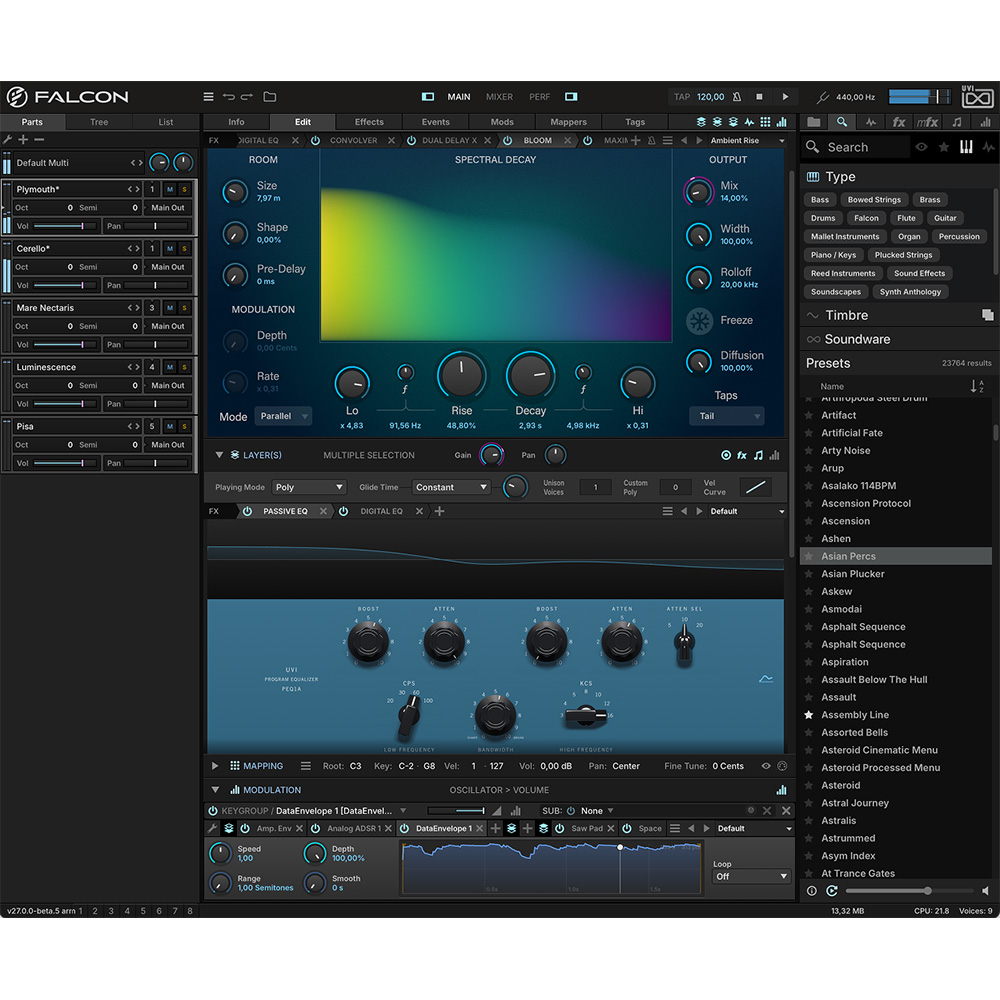
Task: Open the fx browser tab
Action: pos(899,122)
